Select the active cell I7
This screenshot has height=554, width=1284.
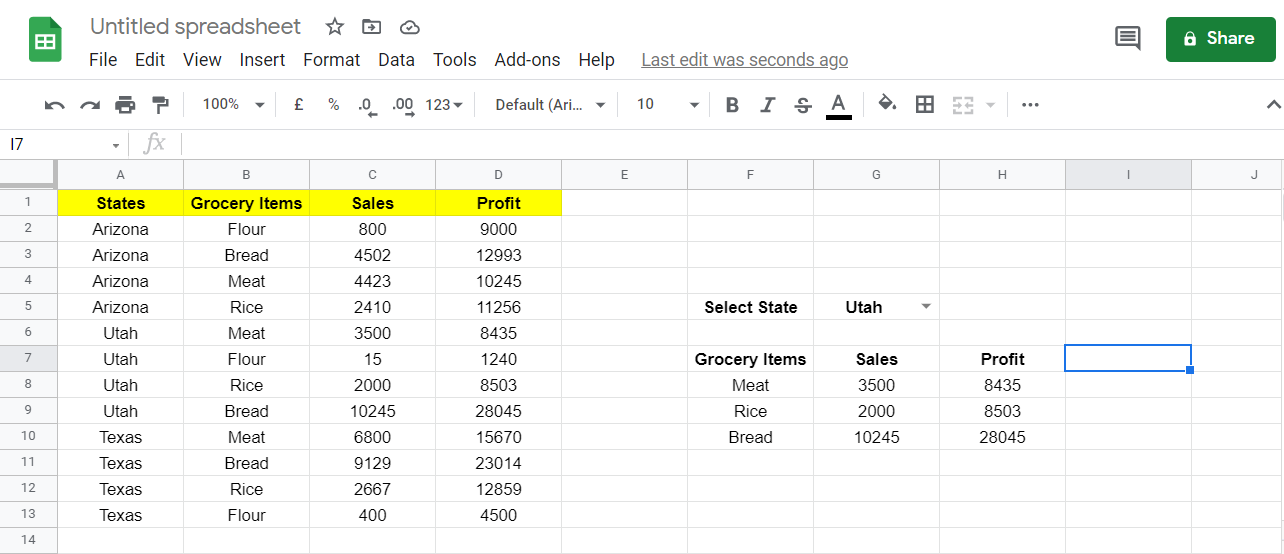(x=1128, y=358)
